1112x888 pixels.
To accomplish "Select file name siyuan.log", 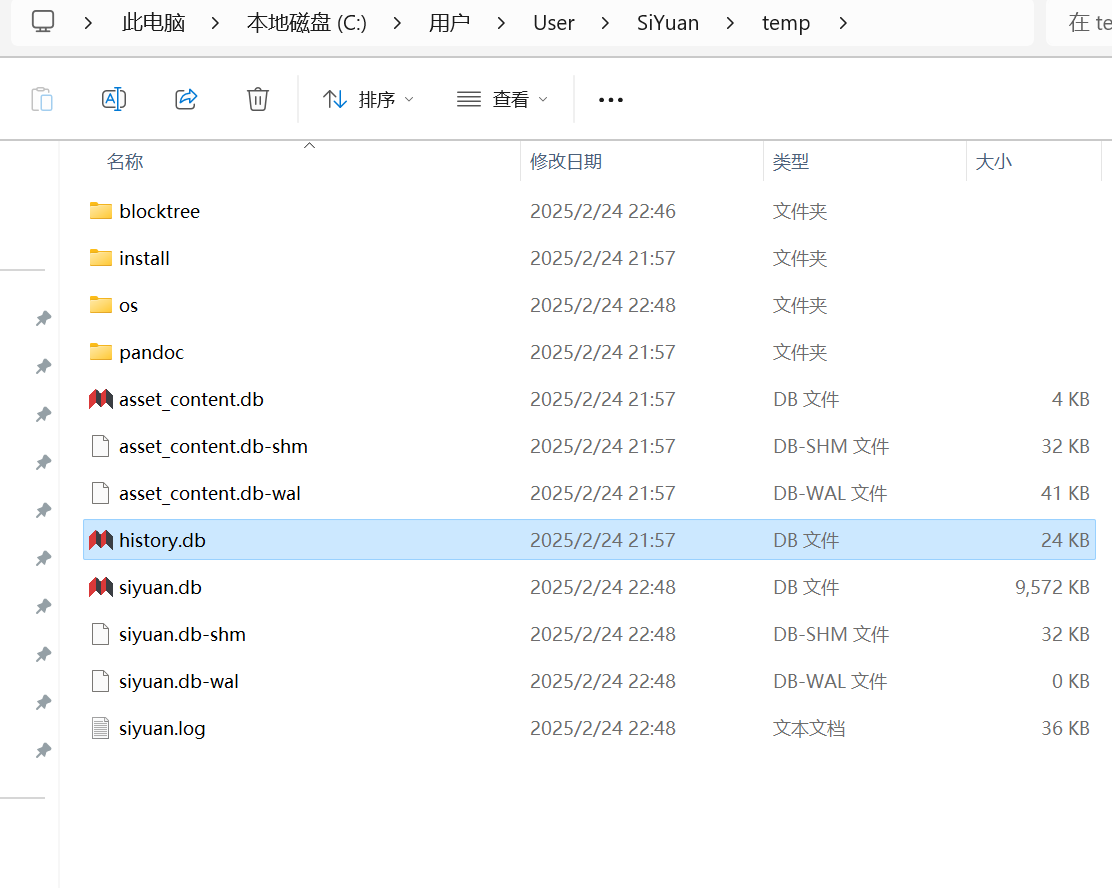I will click(x=162, y=728).
